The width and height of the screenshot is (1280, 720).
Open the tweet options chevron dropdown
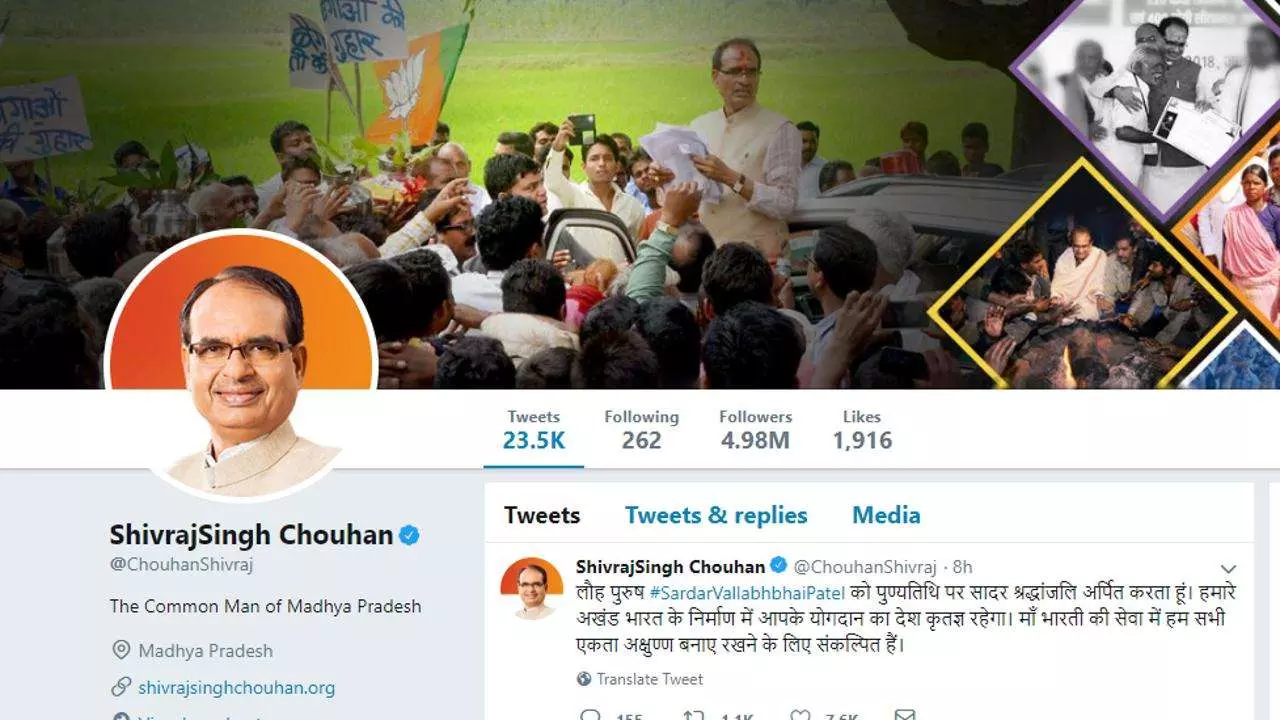[x=1229, y=569]
